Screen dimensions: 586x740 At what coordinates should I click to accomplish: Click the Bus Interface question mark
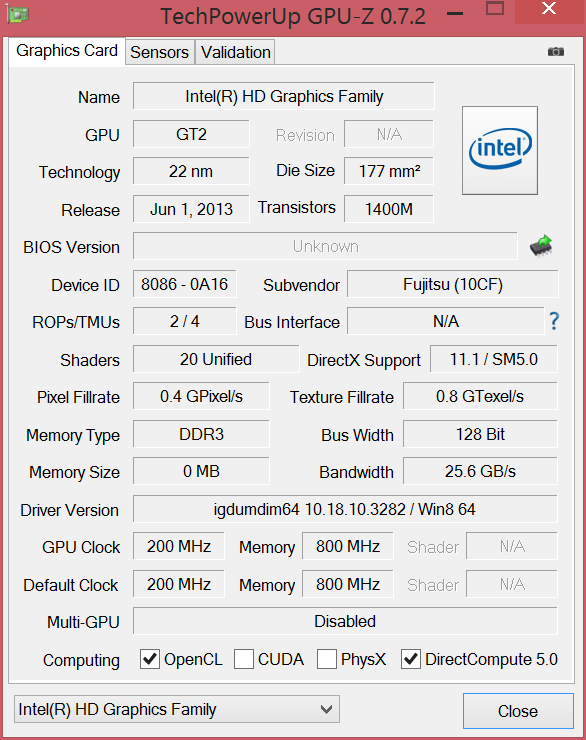[554, 321]
